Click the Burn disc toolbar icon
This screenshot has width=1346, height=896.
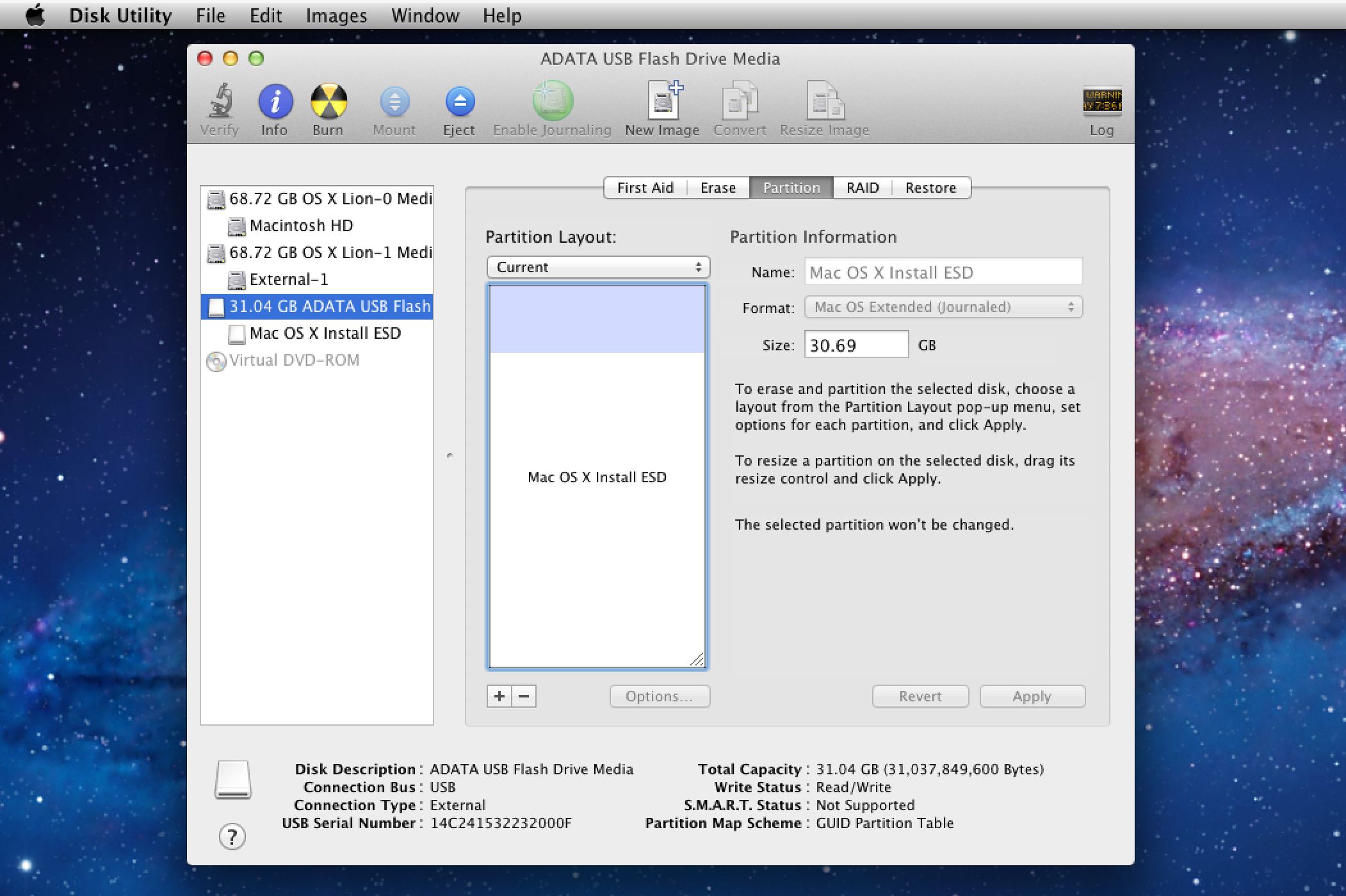click(x=328, y=101)
